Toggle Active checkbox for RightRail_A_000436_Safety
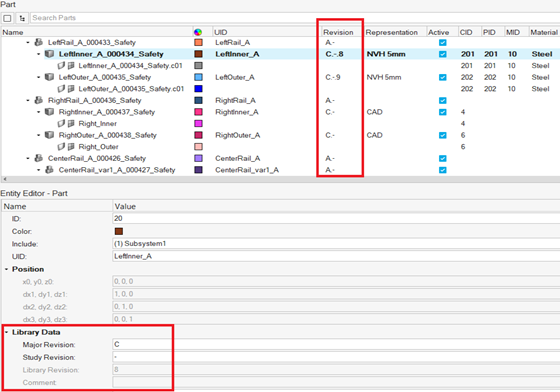560x392 pixels. pyautogui.click(x=442, y=100)
